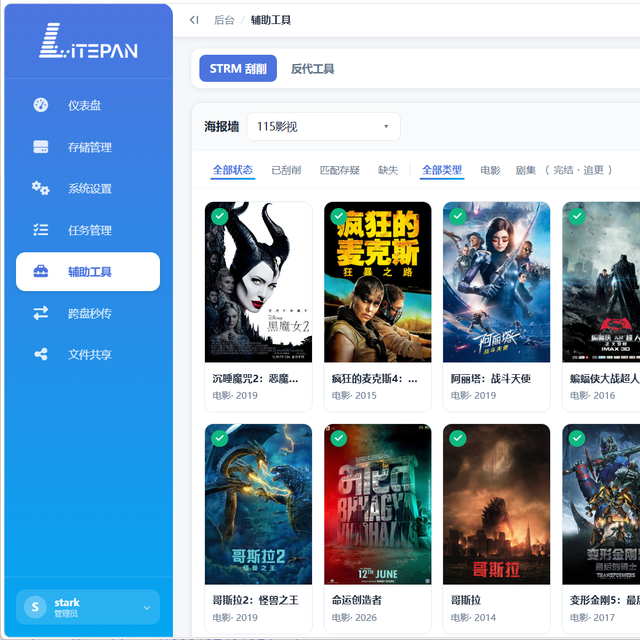This screenshot has height=640, width=640.
Task: Switch to STRM 刮削 tab
Action: click(238, 69)
